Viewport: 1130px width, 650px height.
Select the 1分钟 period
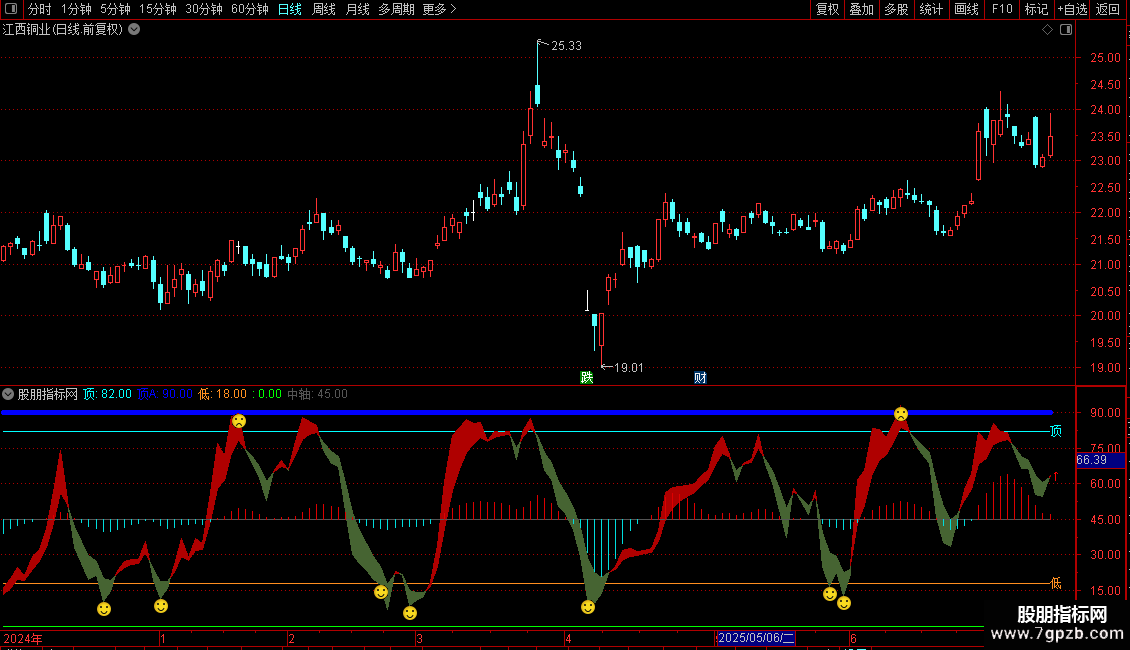[x=76, y=9]
